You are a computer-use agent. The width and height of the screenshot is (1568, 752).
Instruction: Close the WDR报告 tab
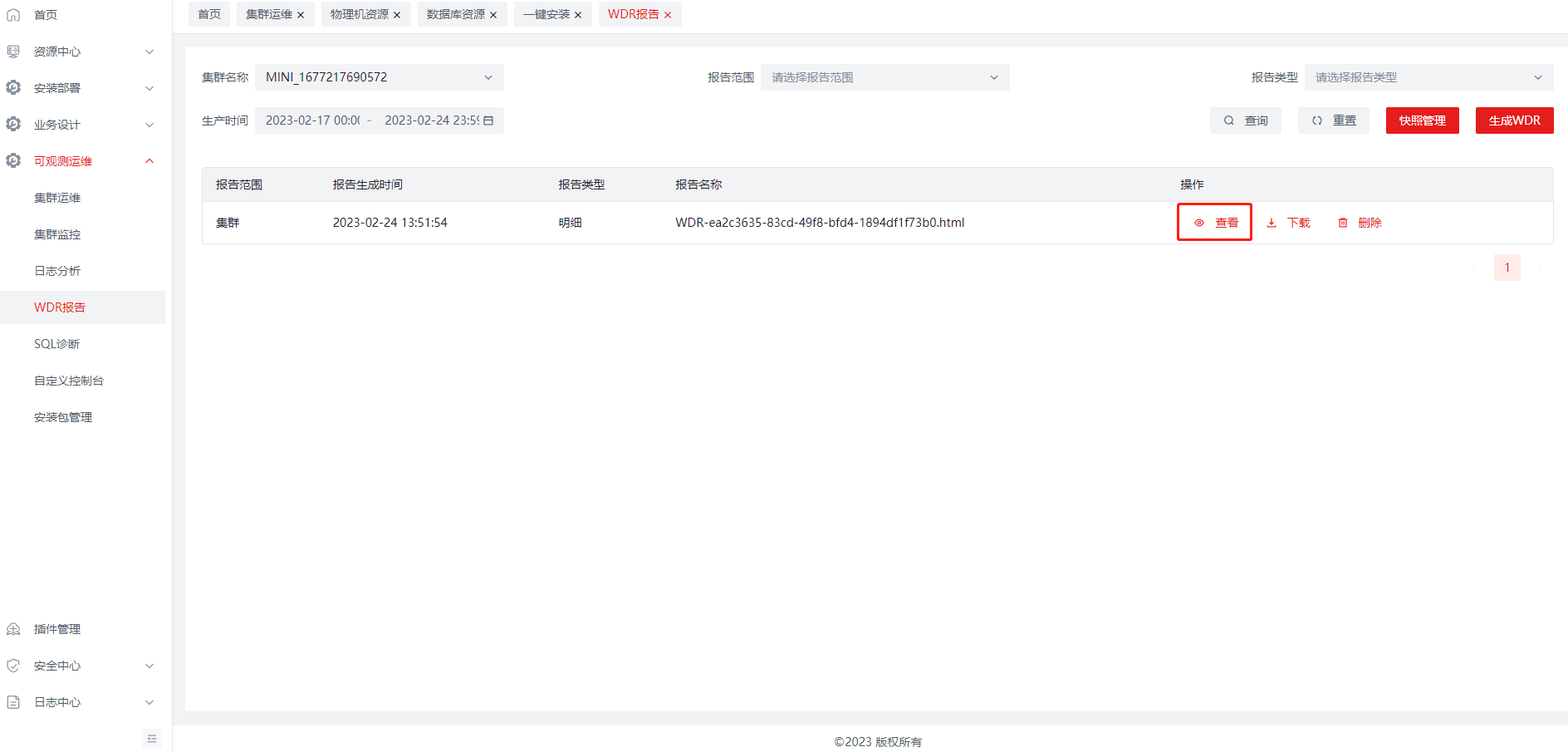[668, 15]
